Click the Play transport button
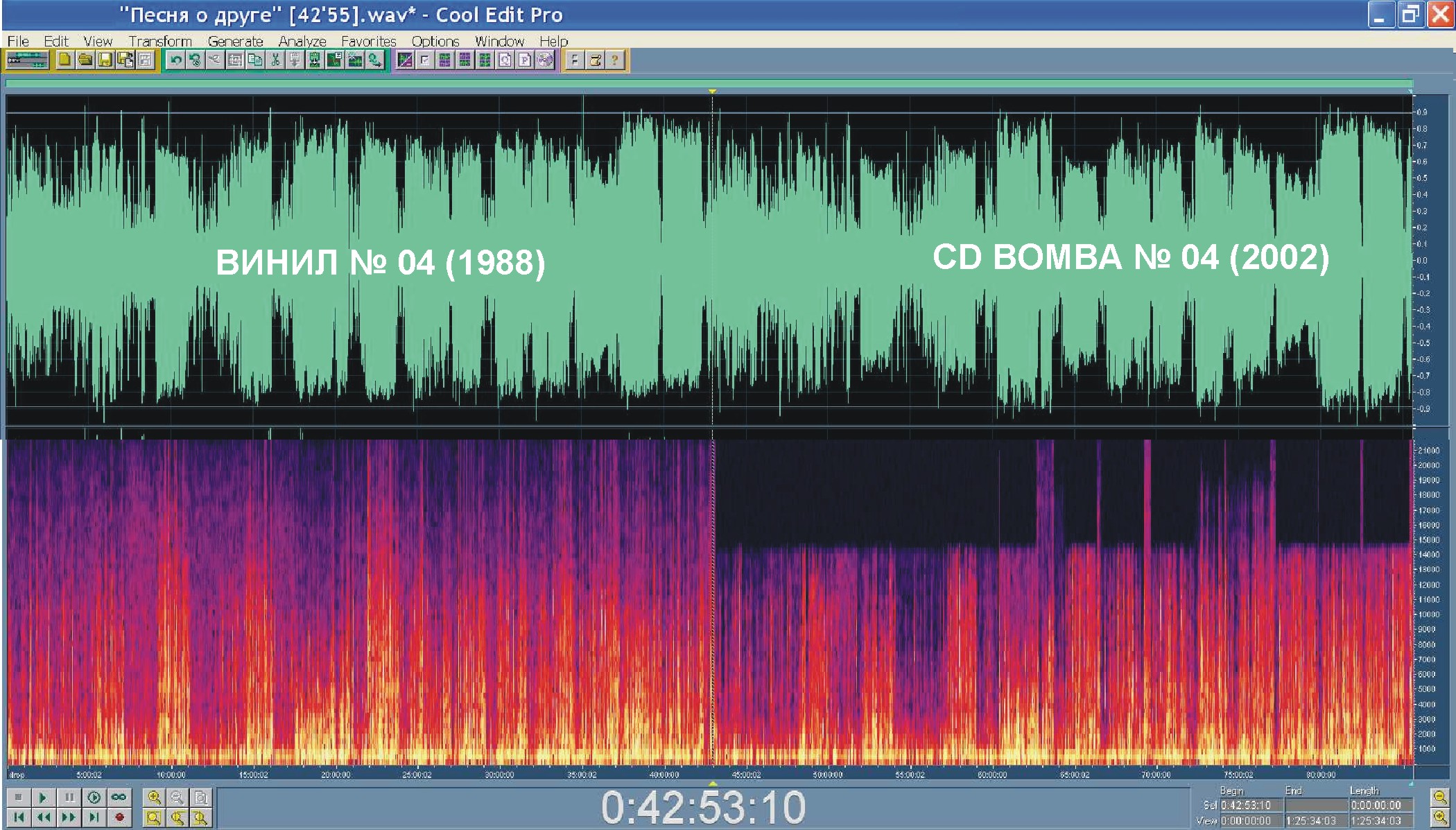This screenshot has height=830, width=1456. pos(43,797)
